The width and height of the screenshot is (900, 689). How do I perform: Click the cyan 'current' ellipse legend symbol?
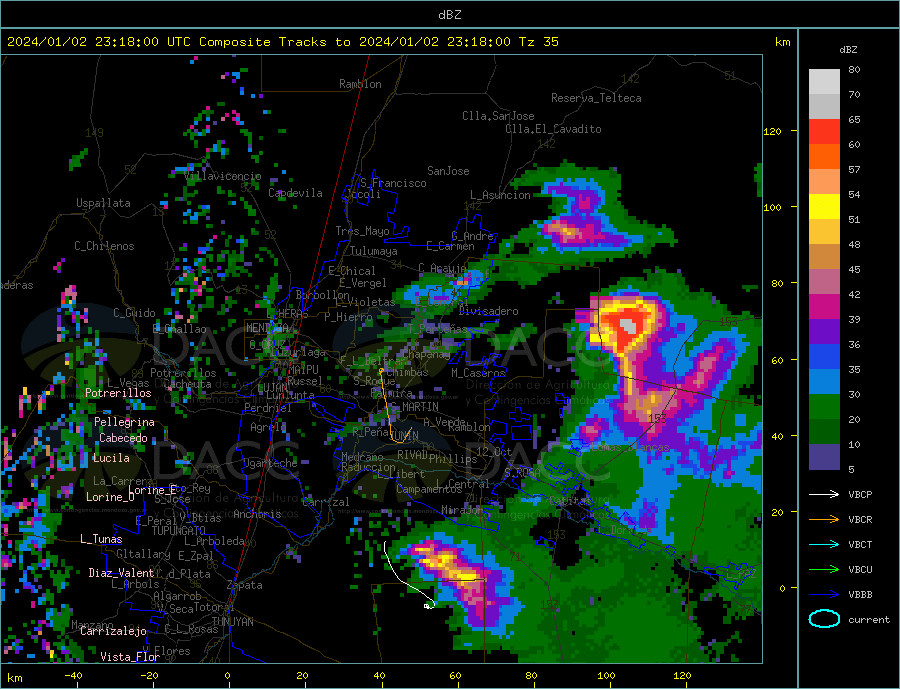824,619
